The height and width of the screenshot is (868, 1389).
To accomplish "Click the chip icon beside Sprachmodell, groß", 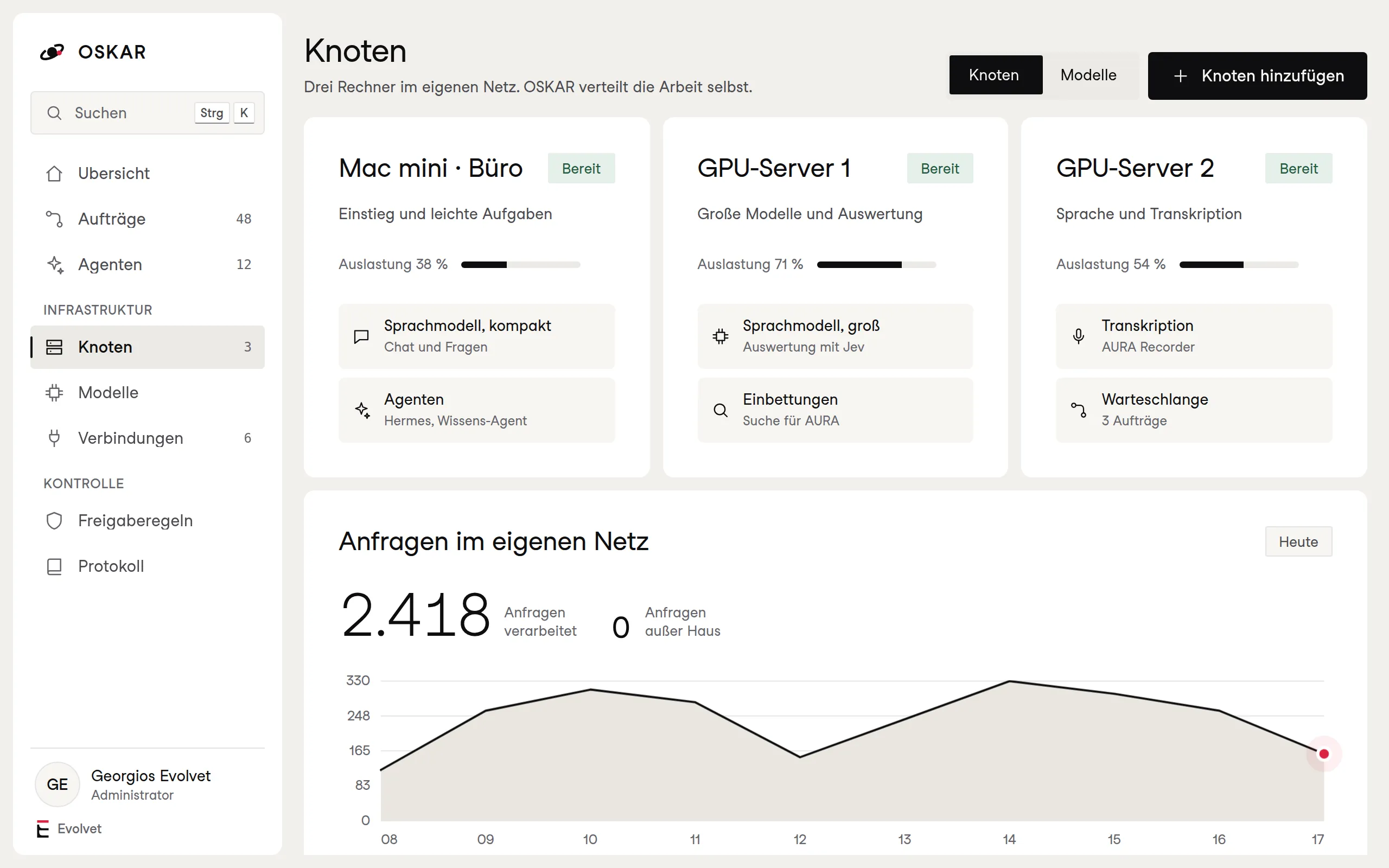I will pyautogui.click(x=721, y=336).
